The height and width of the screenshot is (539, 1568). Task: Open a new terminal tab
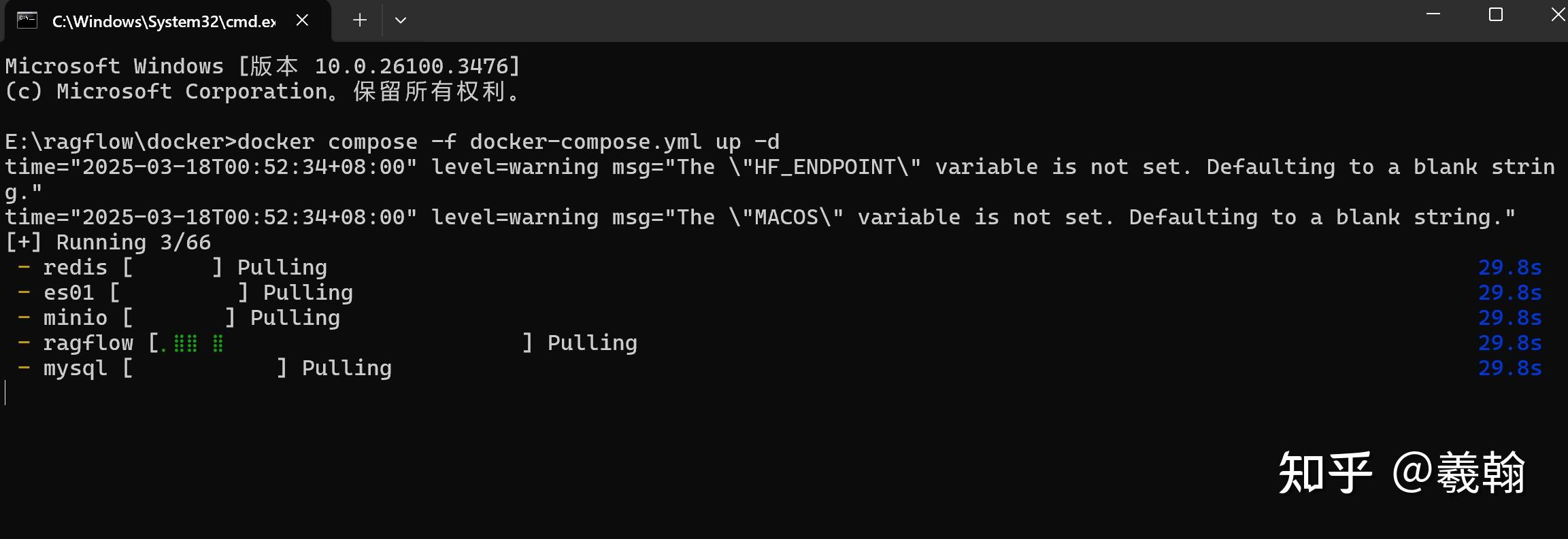point(360,20)
